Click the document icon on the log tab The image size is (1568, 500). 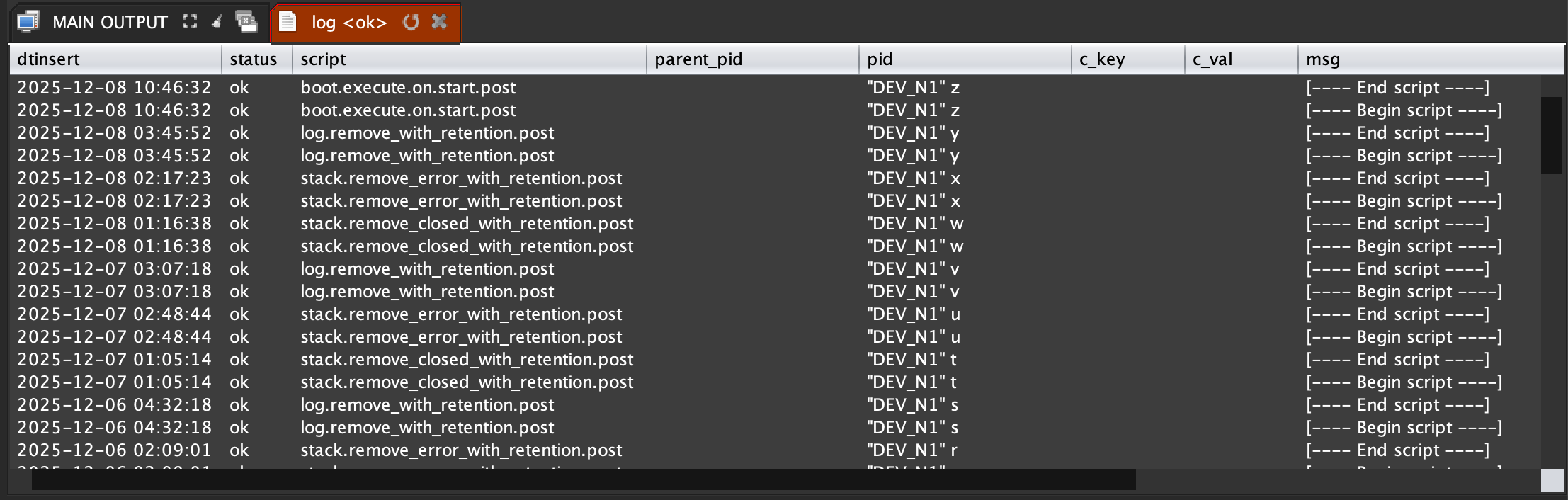pos(287,22)
